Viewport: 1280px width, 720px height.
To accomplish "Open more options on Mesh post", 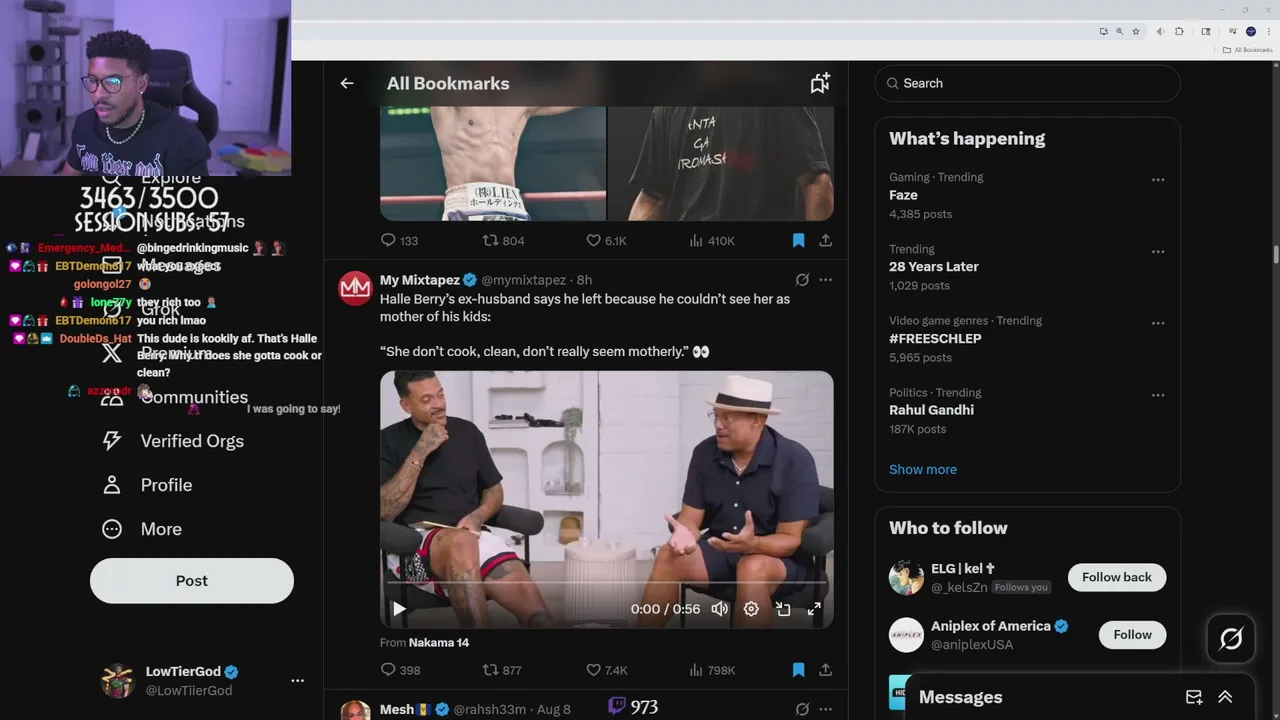I will 826,709.
